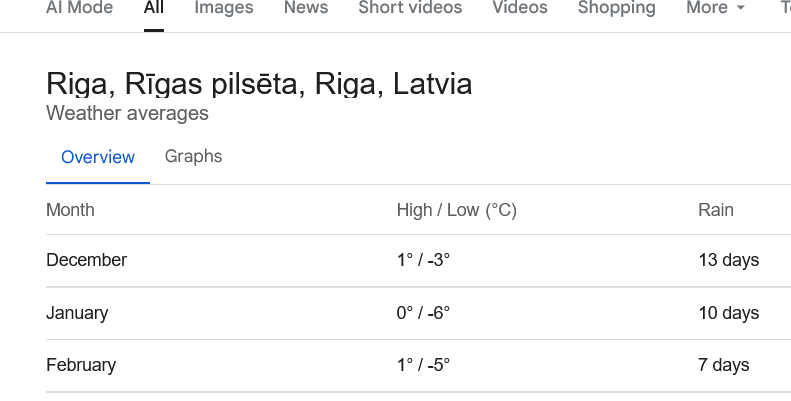
Task: Click January's 0° / -6° temperature value
Action: coord(423,313)
